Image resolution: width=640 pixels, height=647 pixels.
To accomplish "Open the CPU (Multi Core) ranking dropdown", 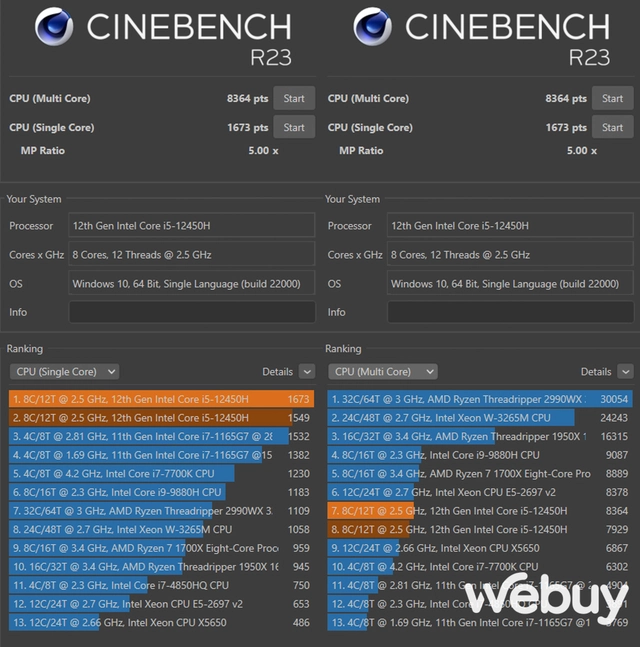I will 382,371.
